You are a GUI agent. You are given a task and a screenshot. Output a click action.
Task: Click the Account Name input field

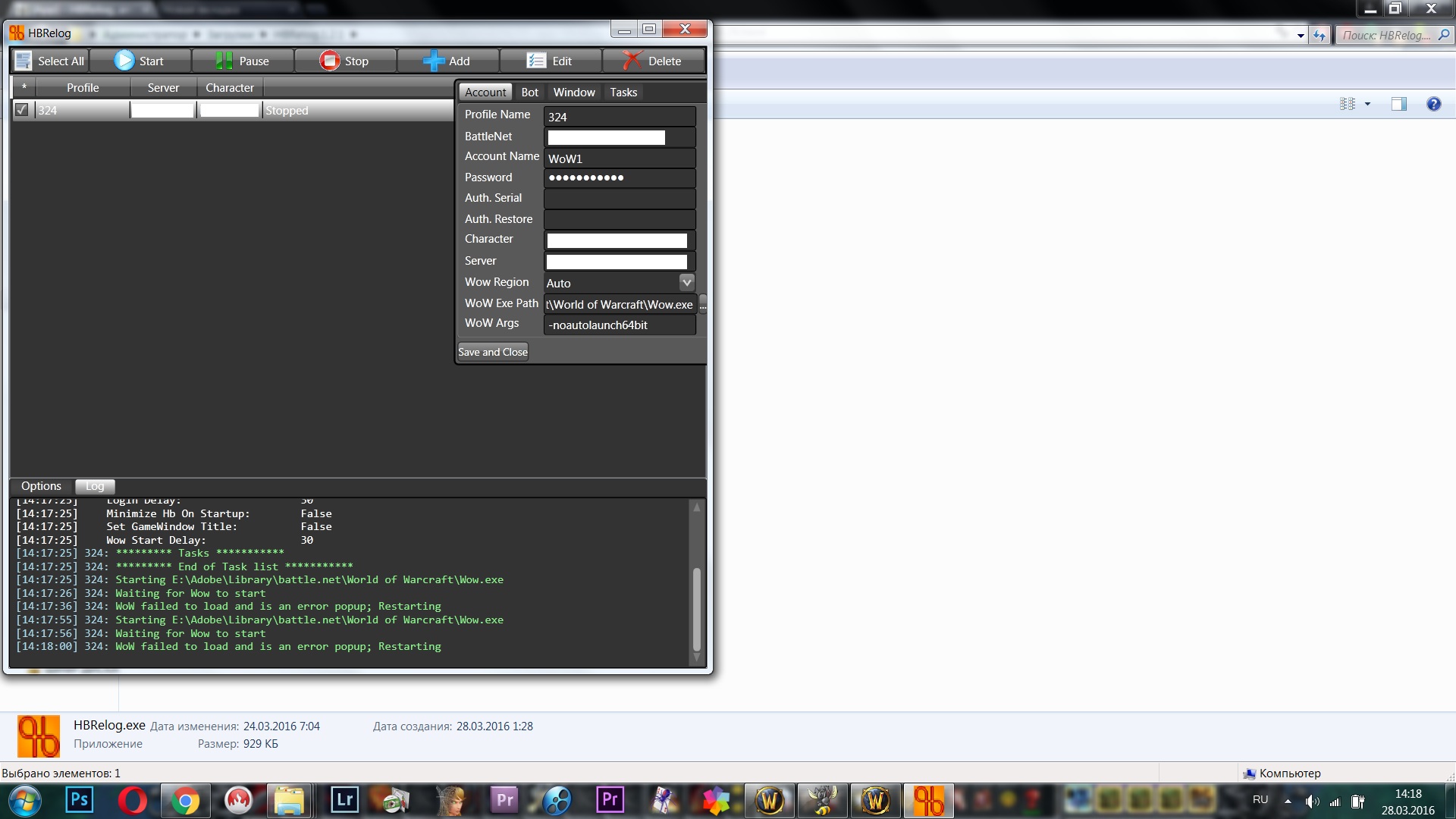click(620, 157)
